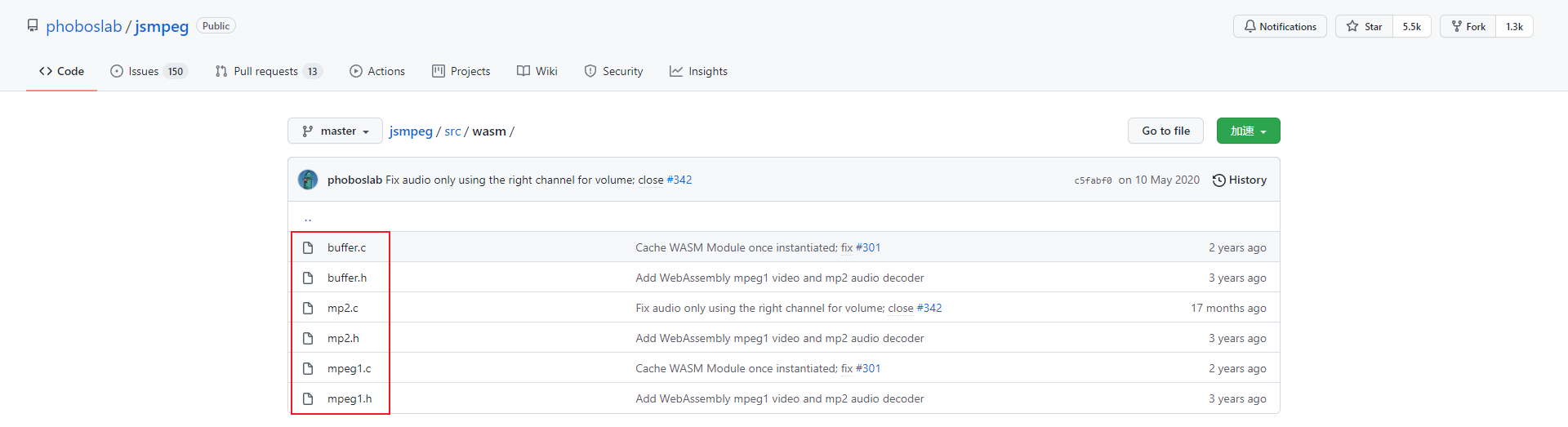View commit History
This screenshot has height=427, width=1568.
[x=1240, y=180]
